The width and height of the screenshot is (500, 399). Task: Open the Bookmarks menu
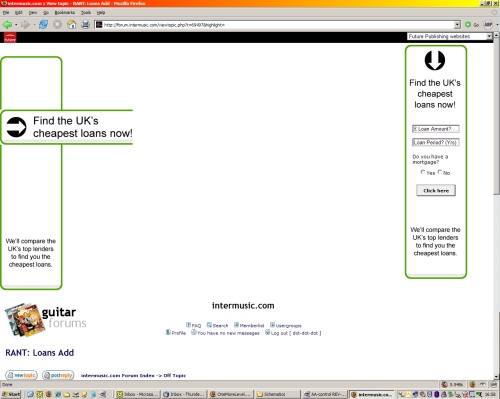65,12
